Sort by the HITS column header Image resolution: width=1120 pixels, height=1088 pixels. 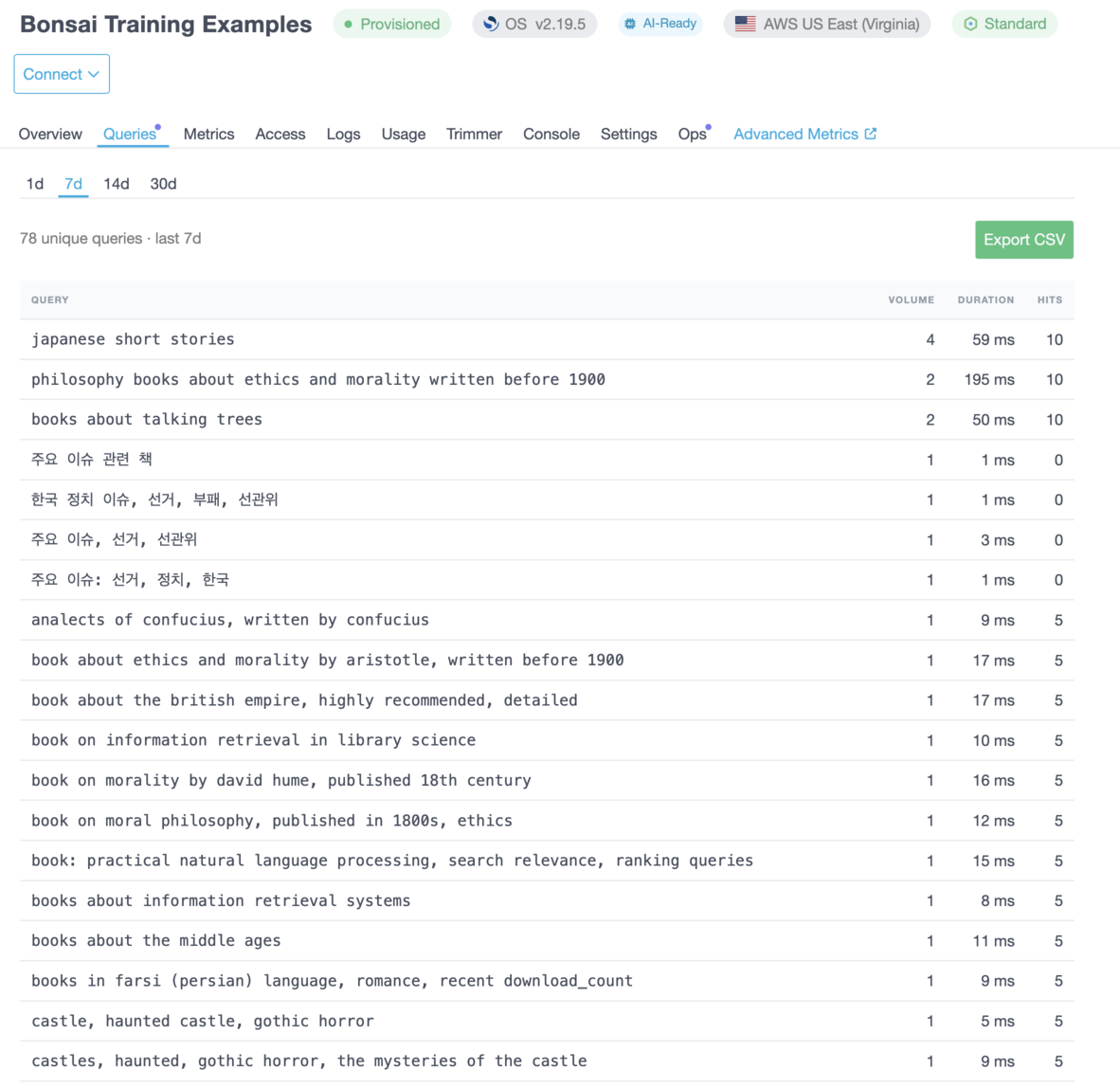pos(1049,299)
